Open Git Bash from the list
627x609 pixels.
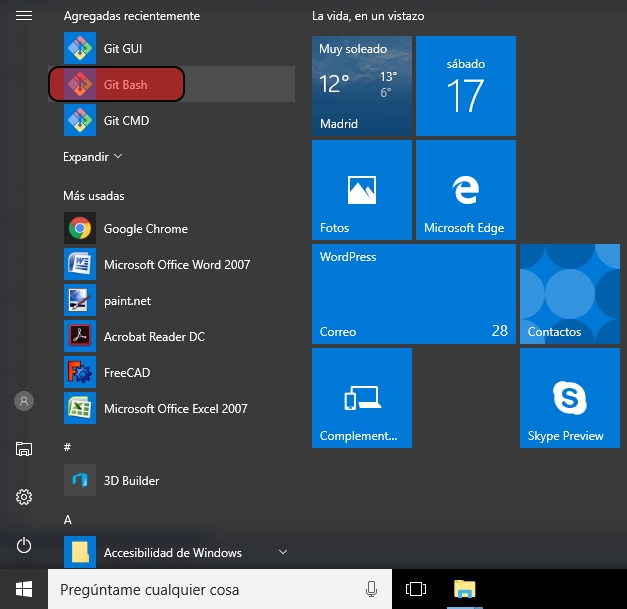click(171, 84)
